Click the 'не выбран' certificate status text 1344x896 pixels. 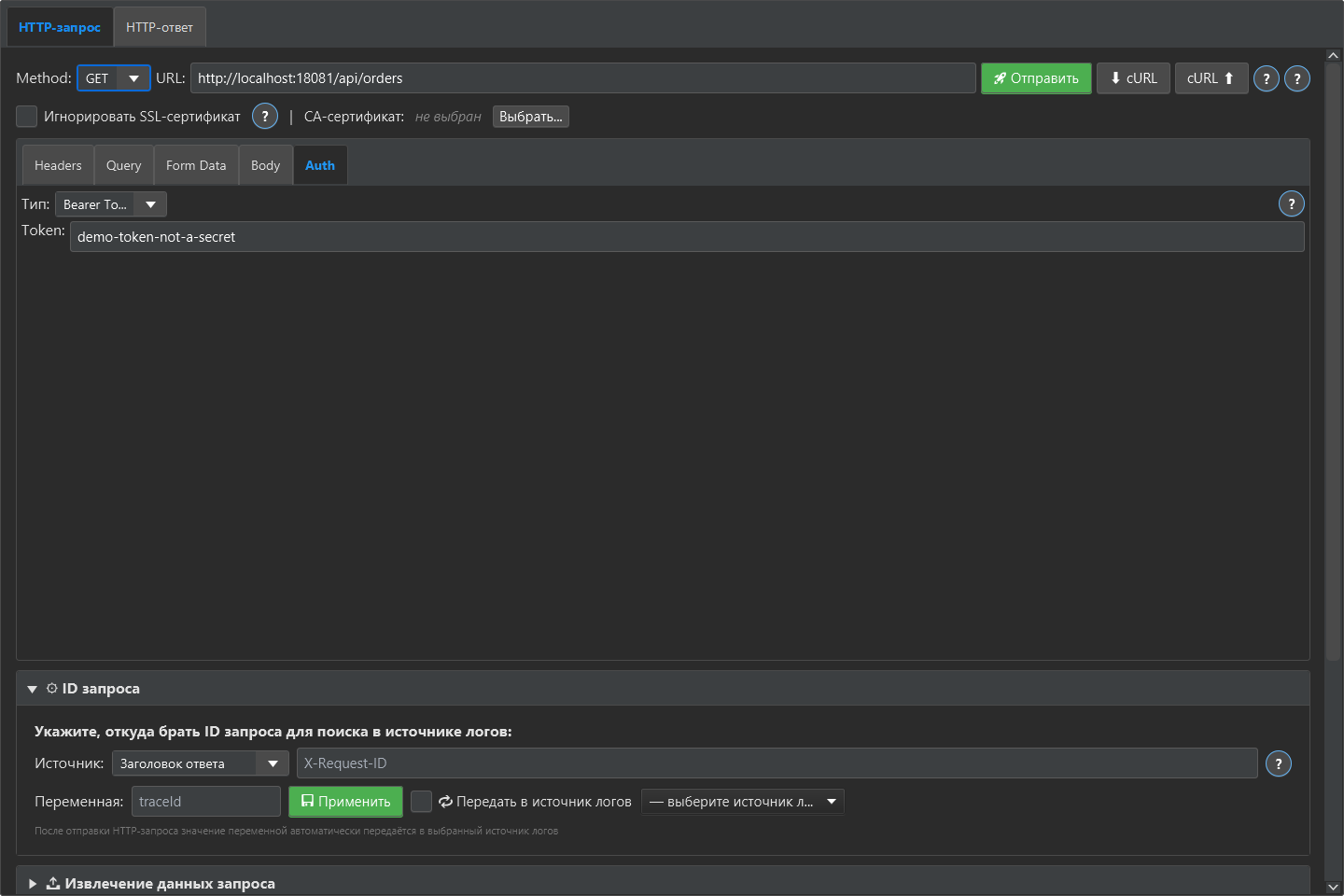coord(448,117)
